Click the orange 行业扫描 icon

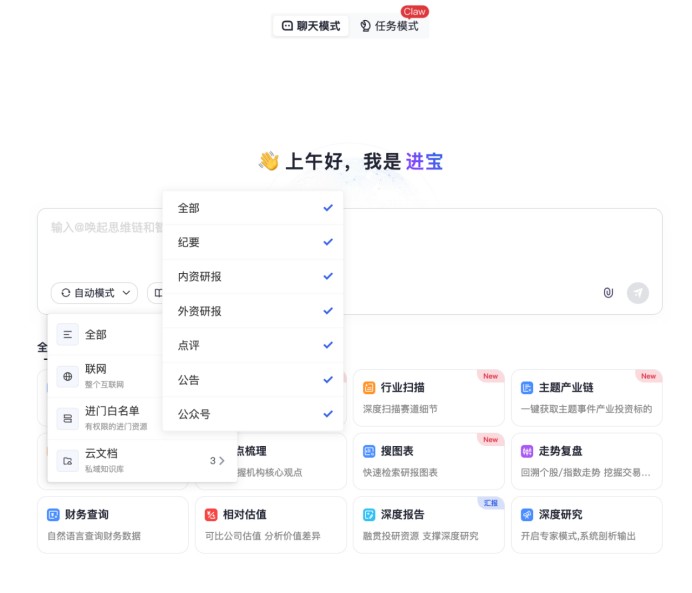tap(369, 388)
